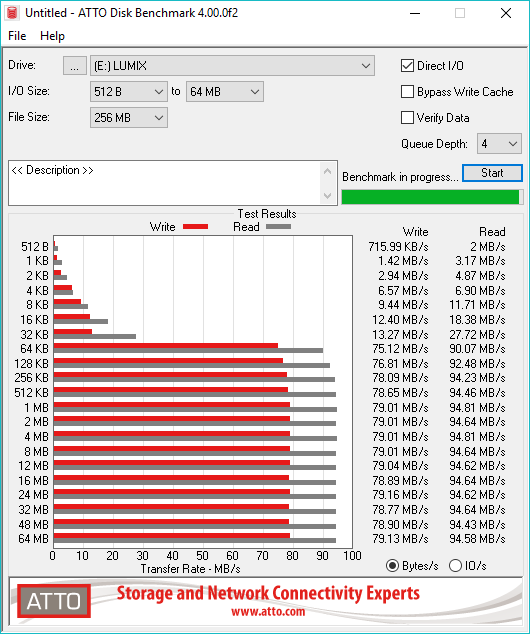The width and height of the screenshot is (530, 634).
Task: Click the Start button
Action: point(492,173)
